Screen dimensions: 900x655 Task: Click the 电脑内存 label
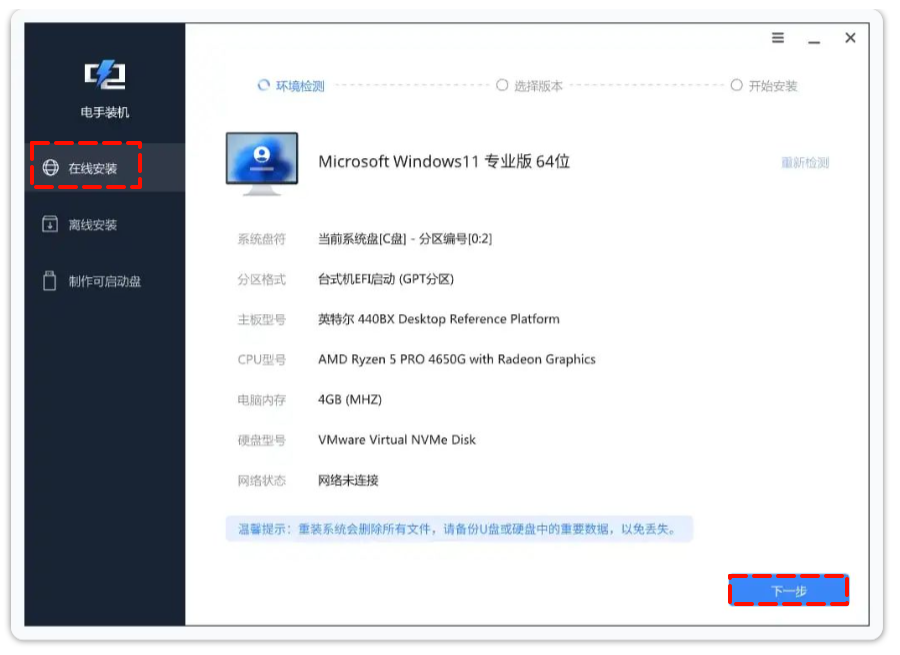pyautogui.click(x=262, y=400)
